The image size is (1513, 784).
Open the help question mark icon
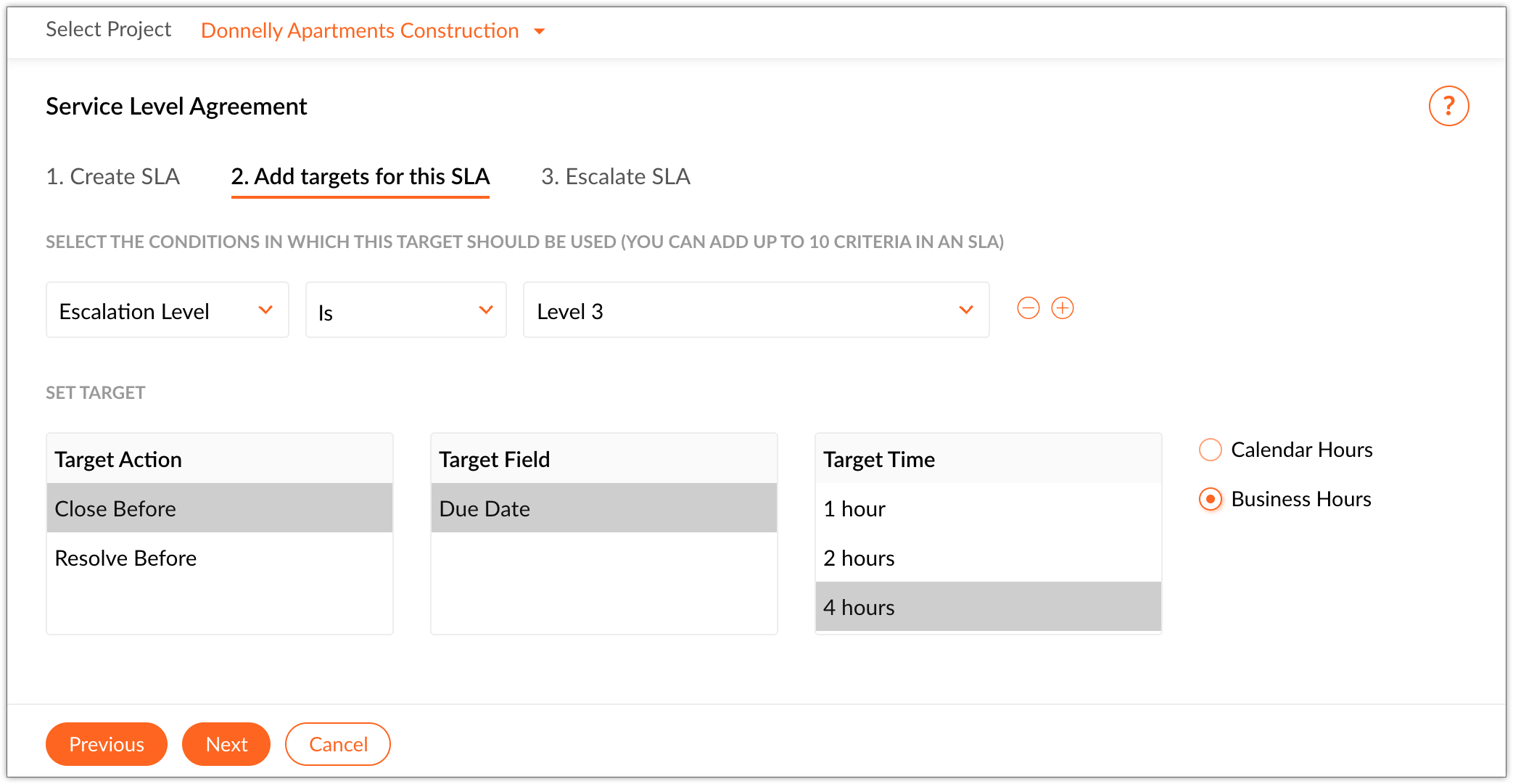[1448, 107]
